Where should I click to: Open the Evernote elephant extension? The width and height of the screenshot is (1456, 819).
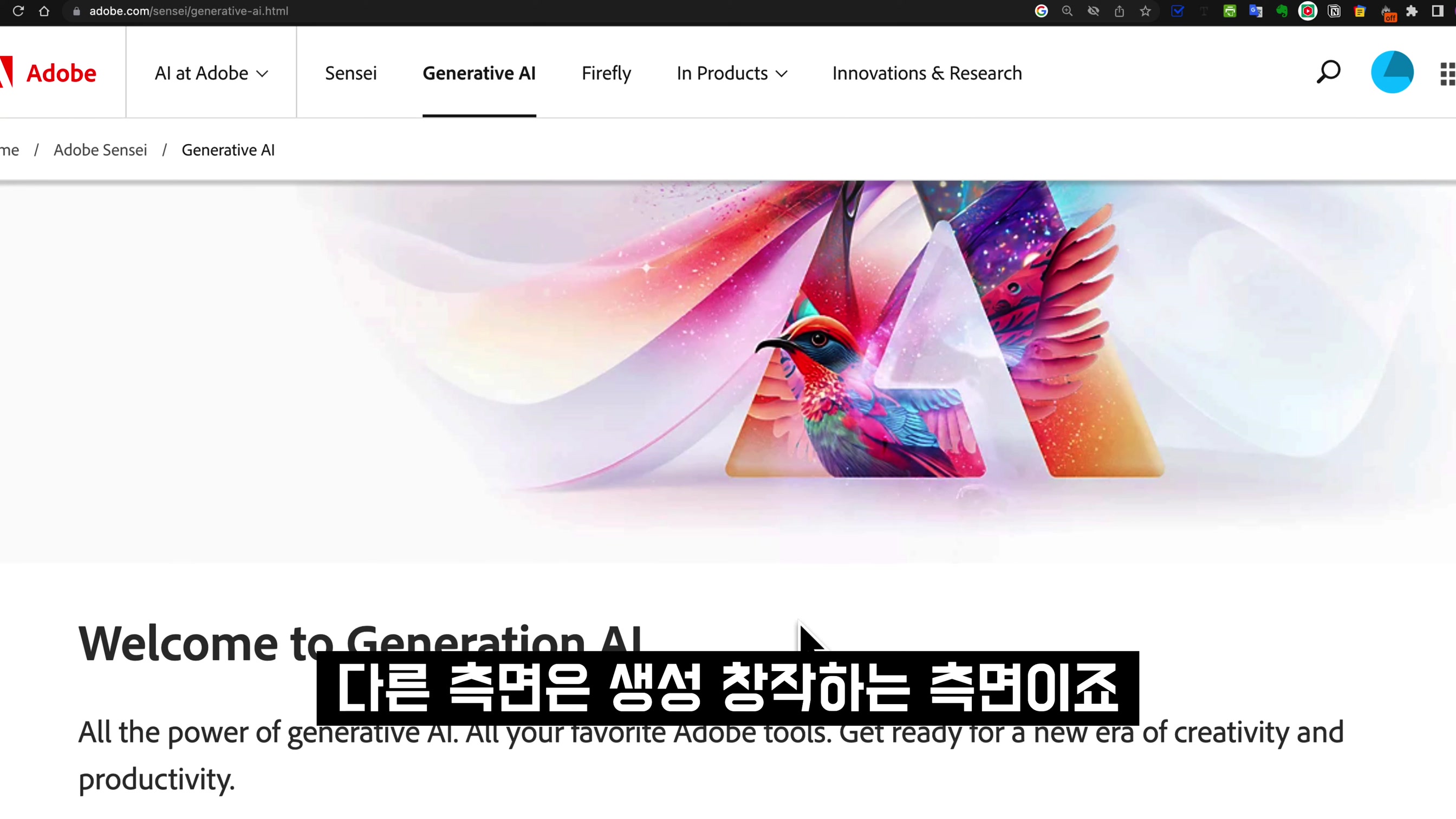coord(1282,11)
